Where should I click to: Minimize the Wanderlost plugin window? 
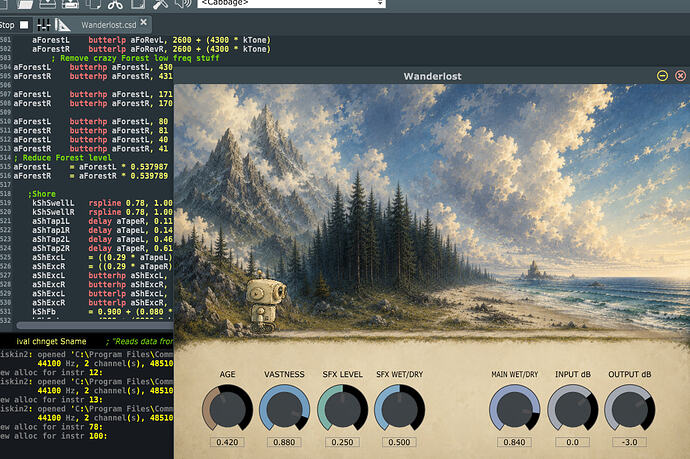click(662, 76)
